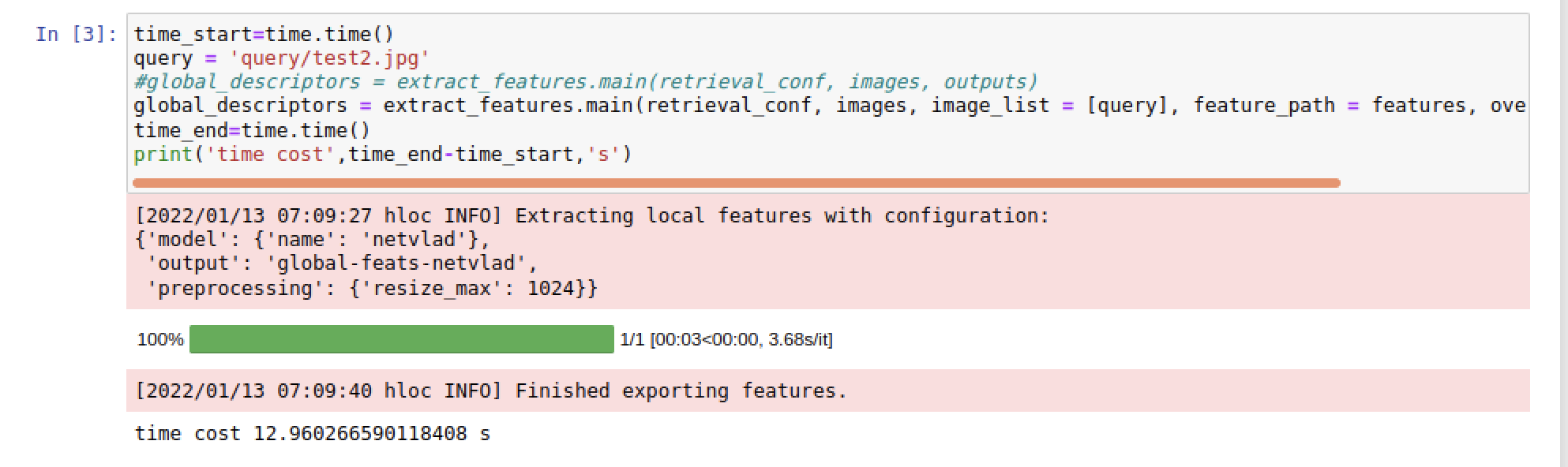Viewport: 1568px width, 467px height.
Task: Click the time cost 12.96 s output
Action: [x=313, y=433]
